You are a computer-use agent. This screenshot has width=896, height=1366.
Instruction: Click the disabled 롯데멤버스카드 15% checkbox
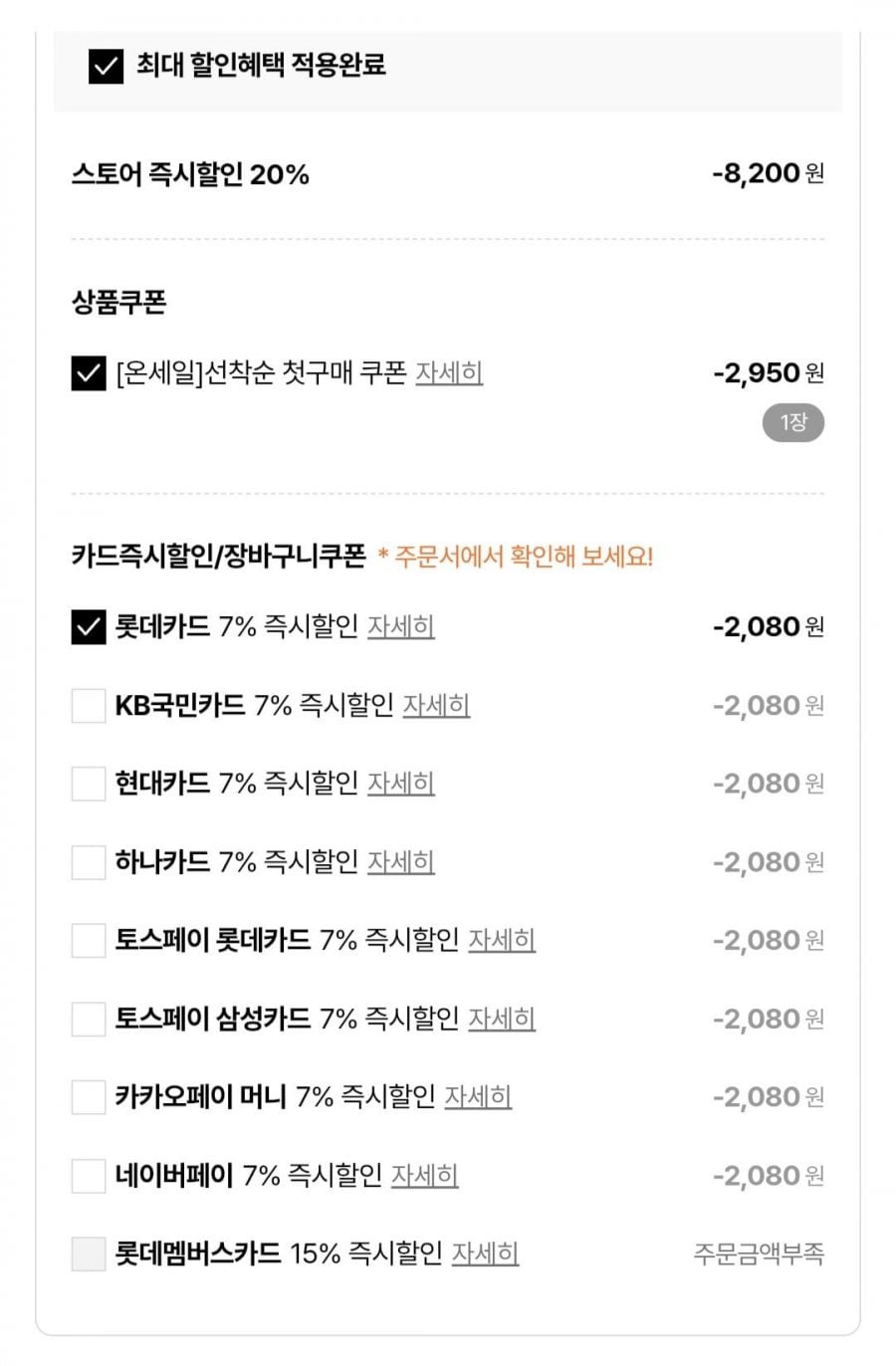[x=89, y=1253]
